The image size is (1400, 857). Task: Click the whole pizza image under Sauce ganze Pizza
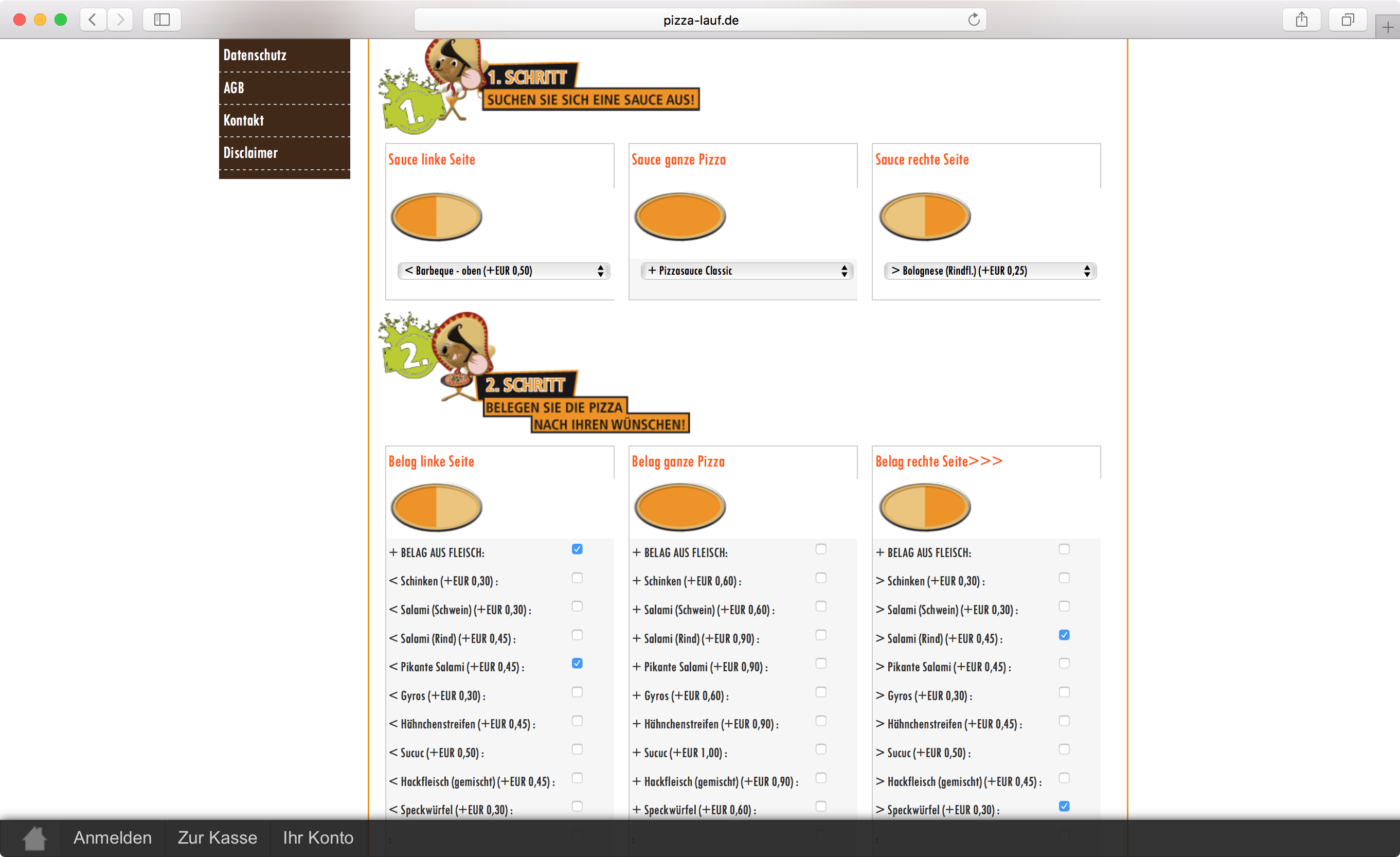click(x=680, y=217)
